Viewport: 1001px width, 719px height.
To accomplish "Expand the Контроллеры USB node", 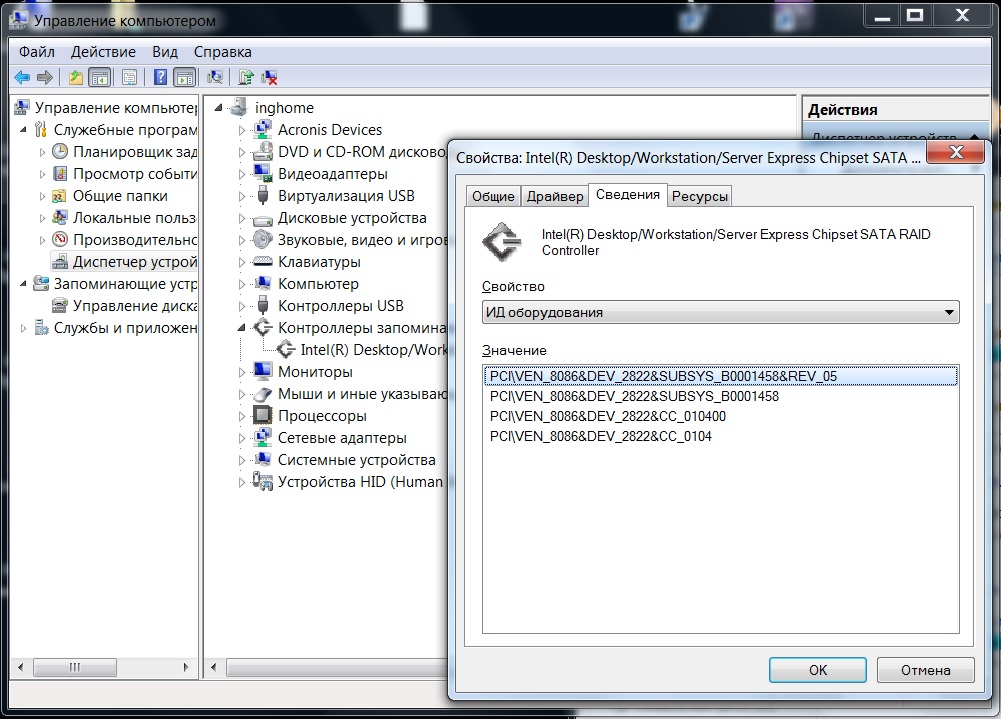I will coord(242,307).
